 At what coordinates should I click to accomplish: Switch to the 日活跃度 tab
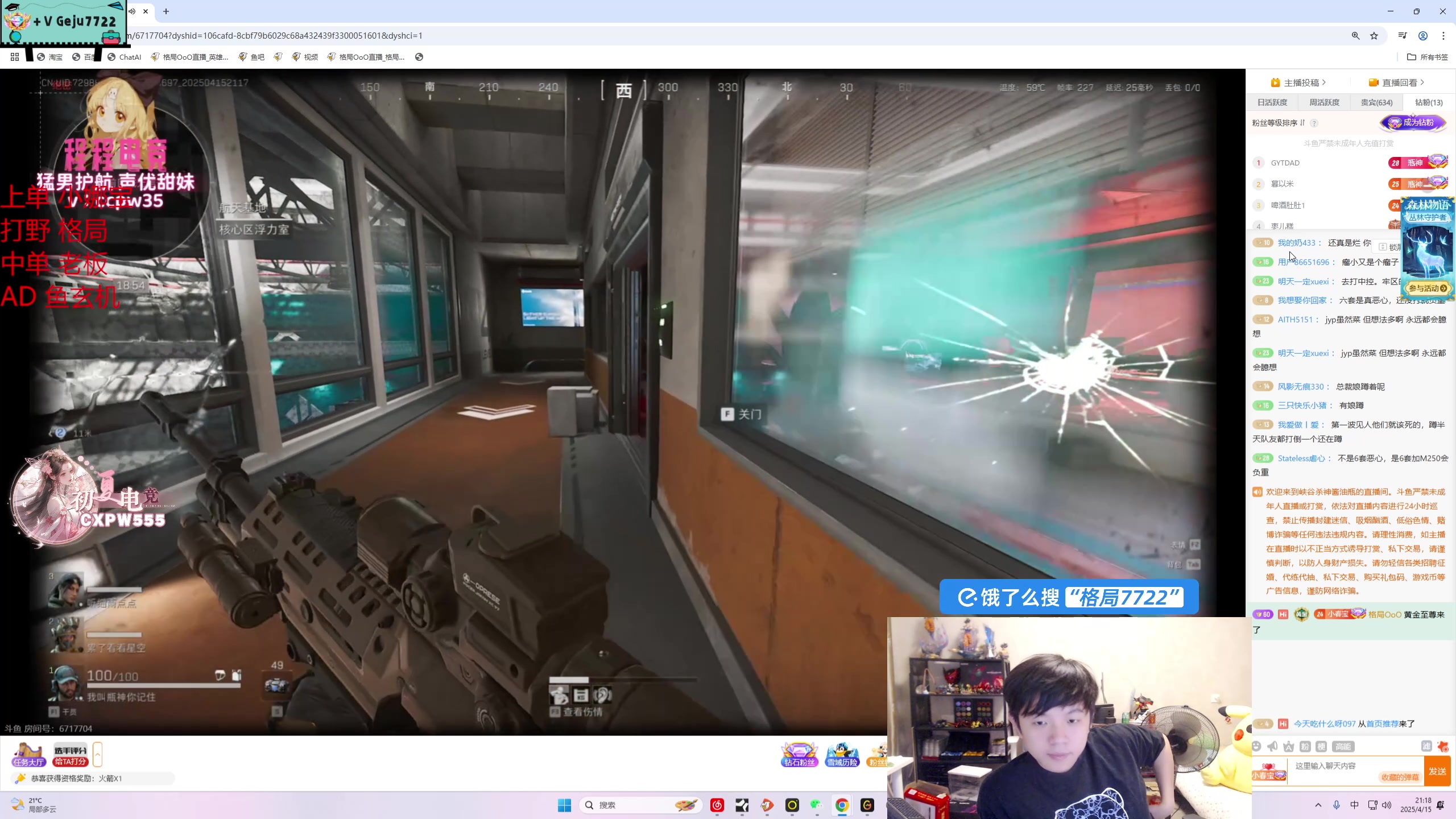1272,102
